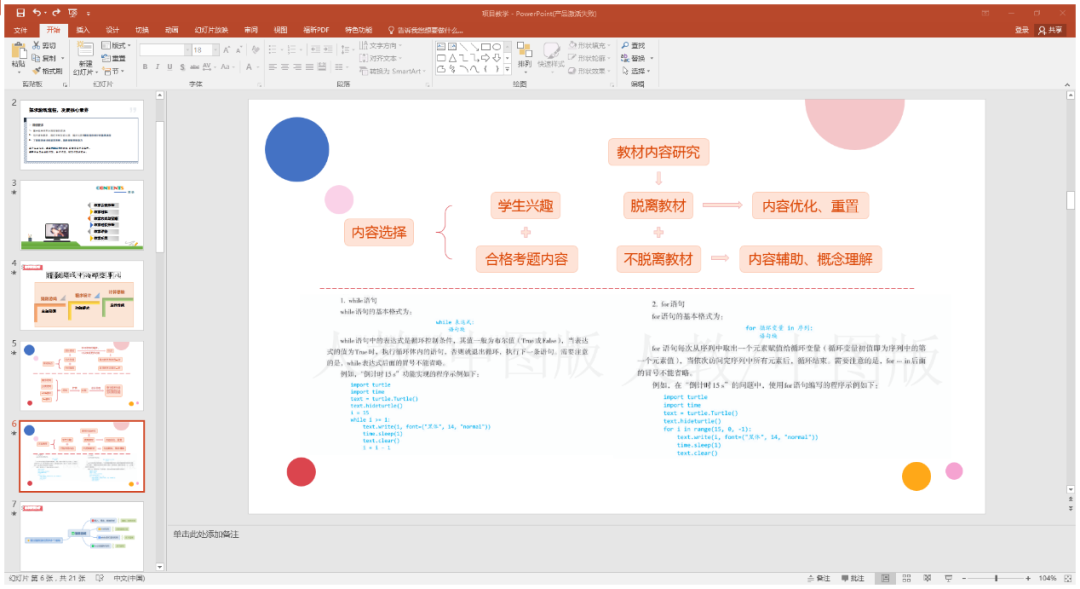Collapse the ribbon with the chevron arrow
This screenshot has height=589, width=1080.
[x=1067, y=85]
